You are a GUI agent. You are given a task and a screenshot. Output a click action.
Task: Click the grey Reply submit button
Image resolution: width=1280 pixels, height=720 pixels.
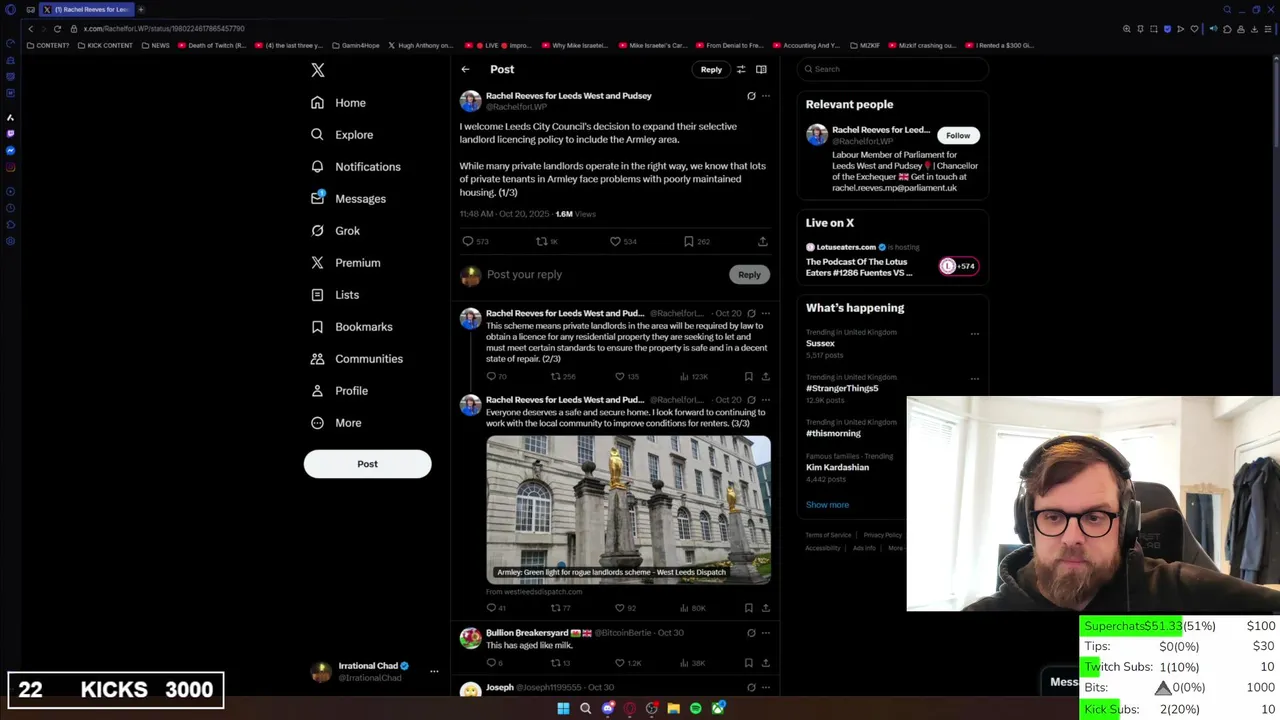tap(749, 274)
